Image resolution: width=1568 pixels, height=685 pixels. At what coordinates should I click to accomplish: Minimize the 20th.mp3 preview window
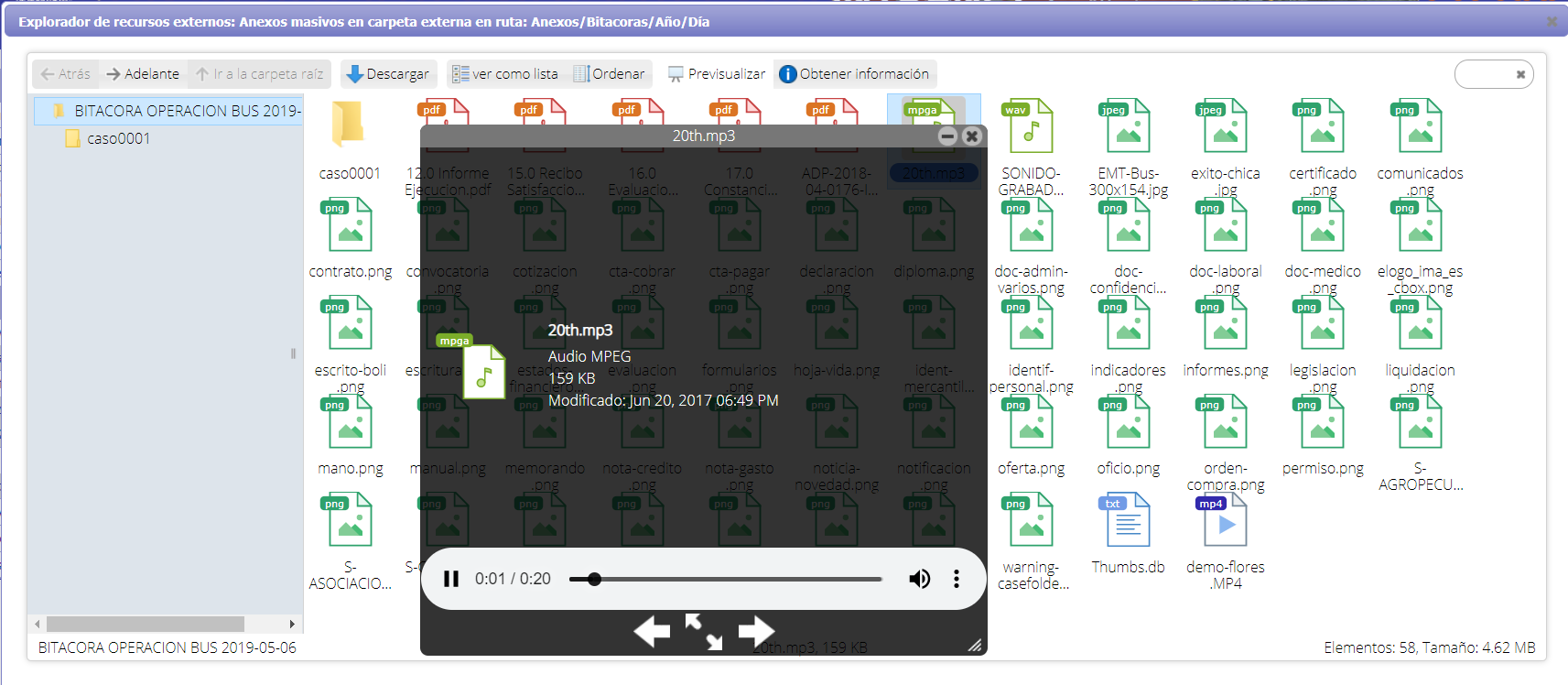[x=947, y=136]
